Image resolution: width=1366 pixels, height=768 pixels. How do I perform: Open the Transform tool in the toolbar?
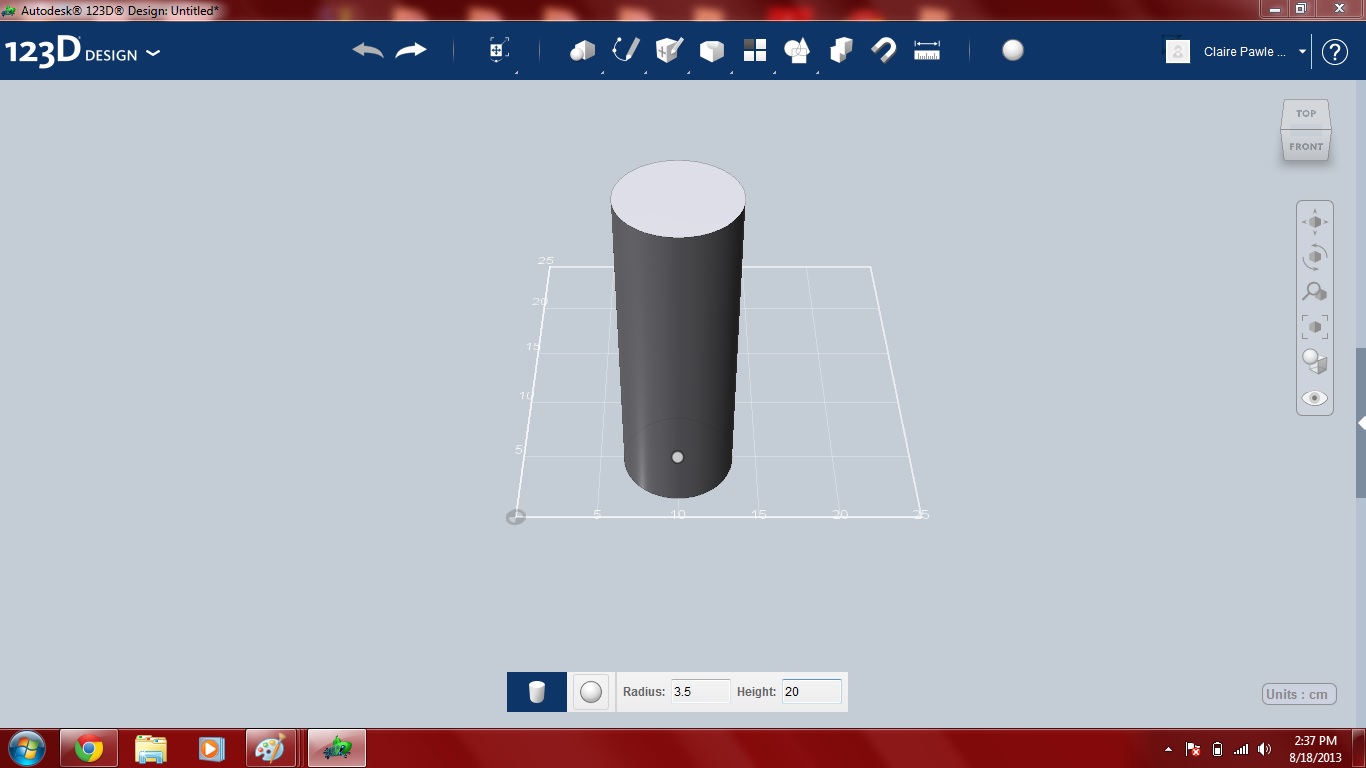pyautogui.click(x=499, y=51)
